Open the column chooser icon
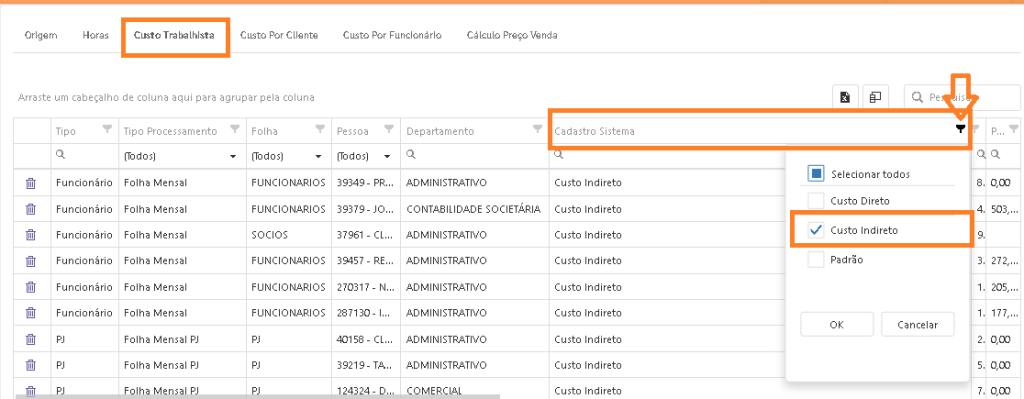Image resolution: width=1024 pixels, height=399 pixels. (875, 97)
